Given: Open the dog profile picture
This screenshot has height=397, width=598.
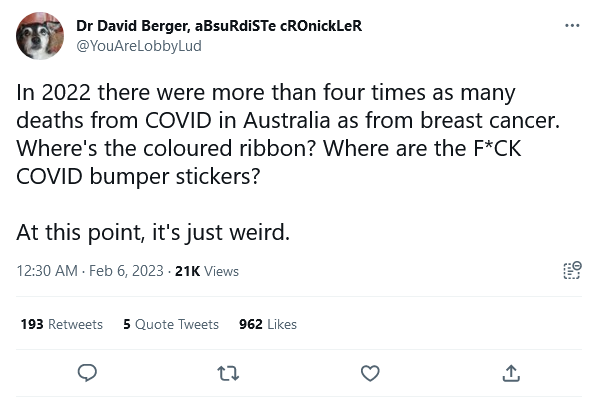Looking at the screenshot, I should point(40,36).
